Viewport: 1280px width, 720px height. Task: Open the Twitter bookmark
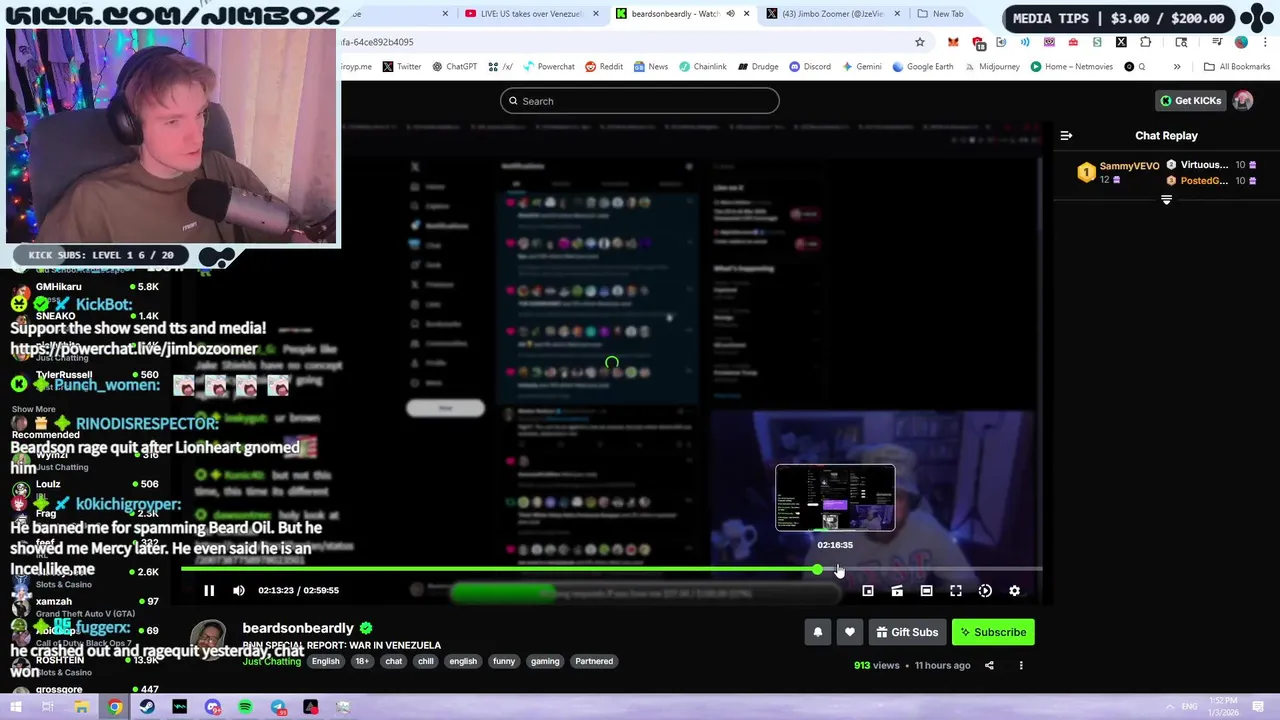(x=402, y=67)
